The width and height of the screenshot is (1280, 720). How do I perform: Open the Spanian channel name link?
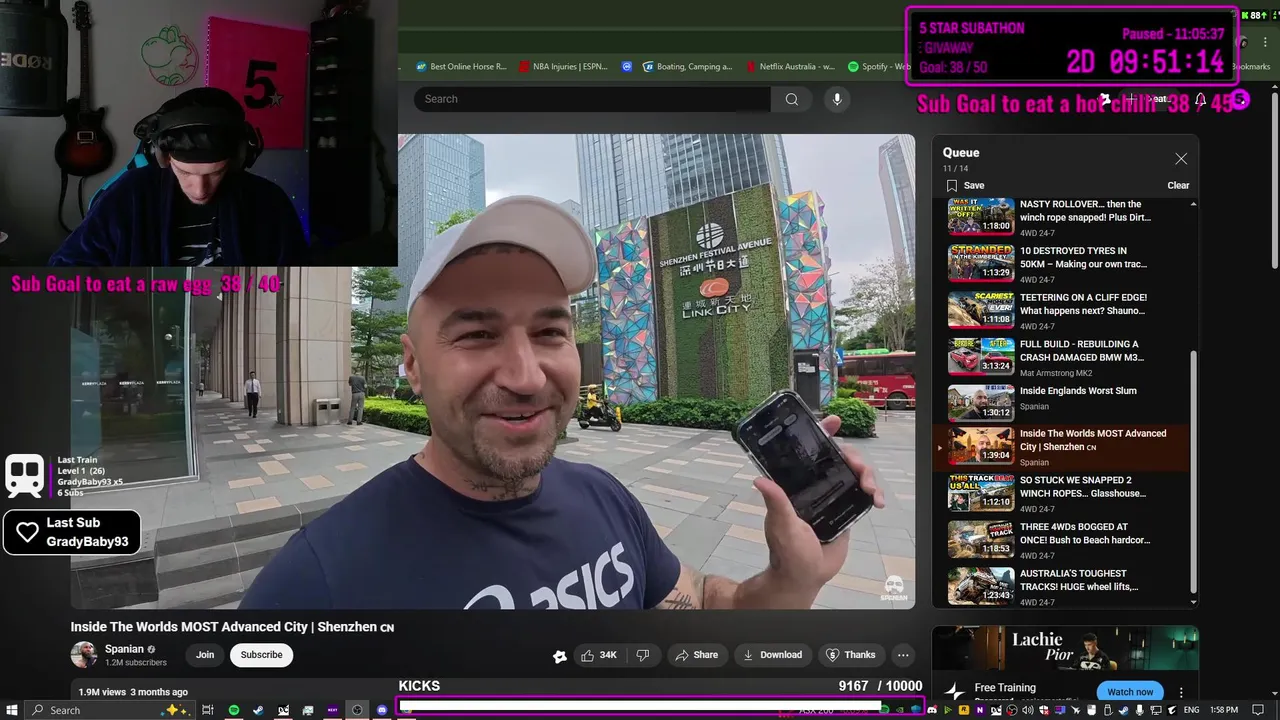pyautogui.click(x=124, y=649)
